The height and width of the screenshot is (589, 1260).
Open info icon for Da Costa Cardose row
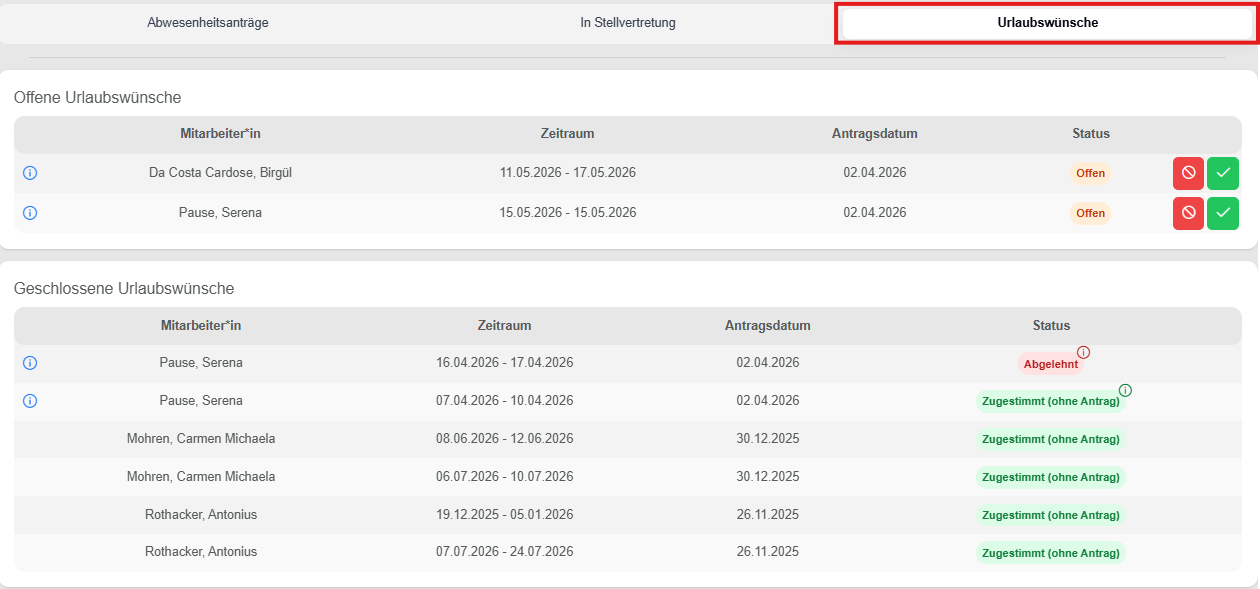[30, 173]
